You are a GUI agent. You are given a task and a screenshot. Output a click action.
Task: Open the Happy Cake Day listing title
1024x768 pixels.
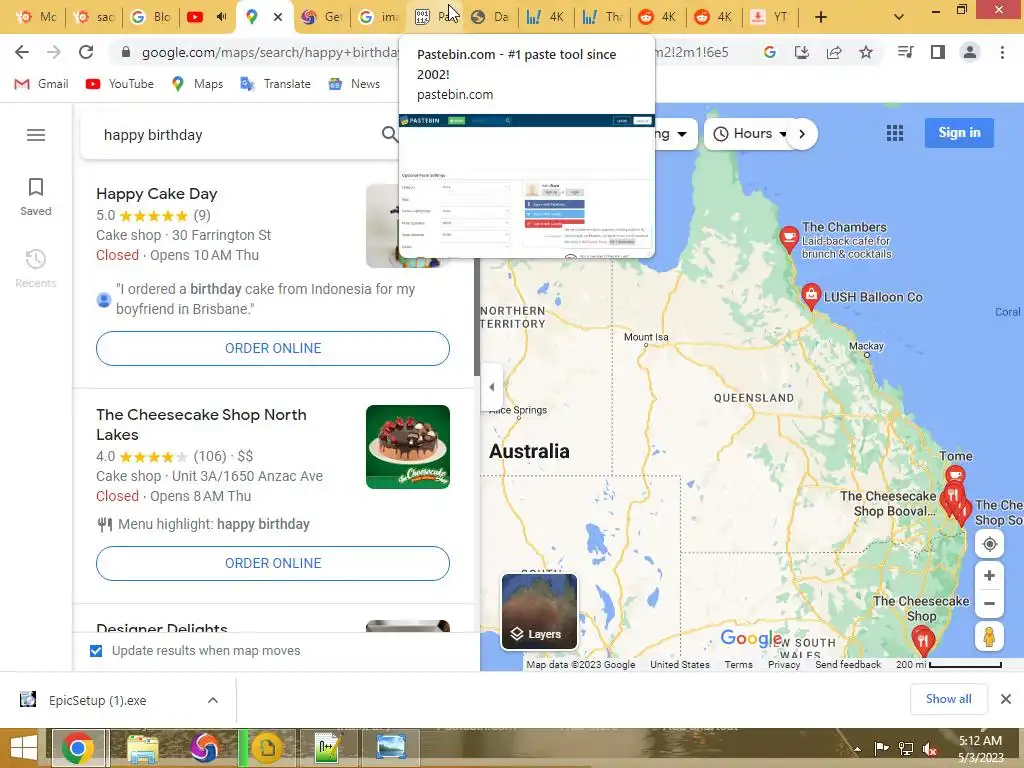pos(157,194)
